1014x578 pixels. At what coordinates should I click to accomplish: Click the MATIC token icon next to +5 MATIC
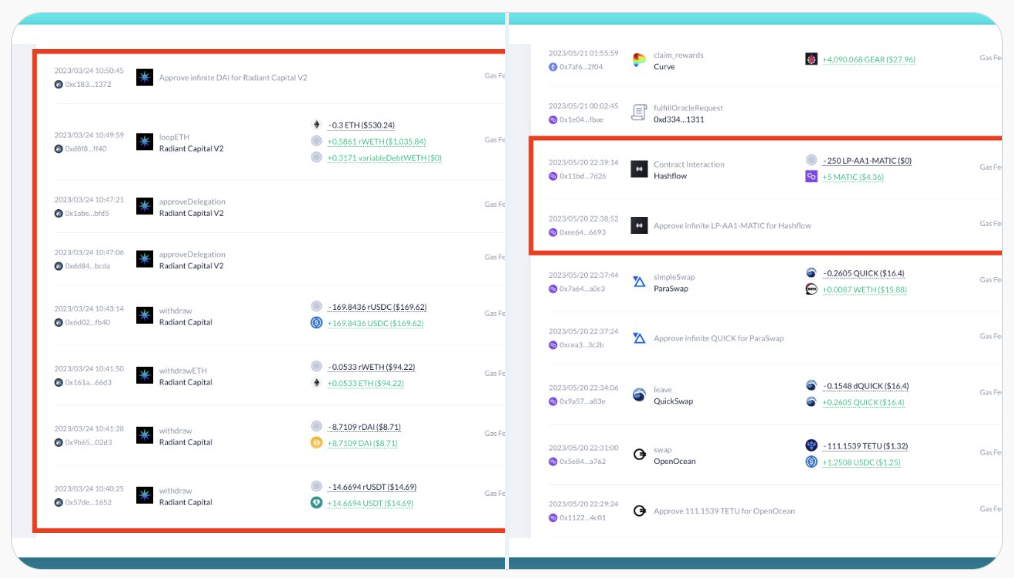(811, 177)
